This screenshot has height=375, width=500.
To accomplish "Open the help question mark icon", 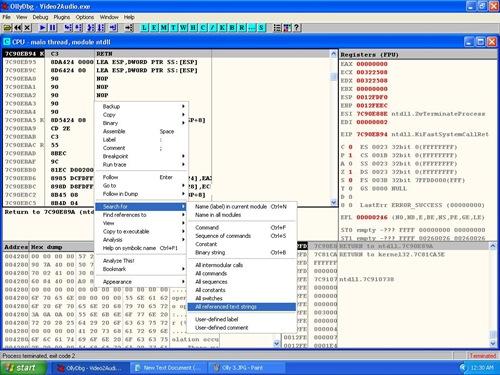I will click(x=297, y=28).
